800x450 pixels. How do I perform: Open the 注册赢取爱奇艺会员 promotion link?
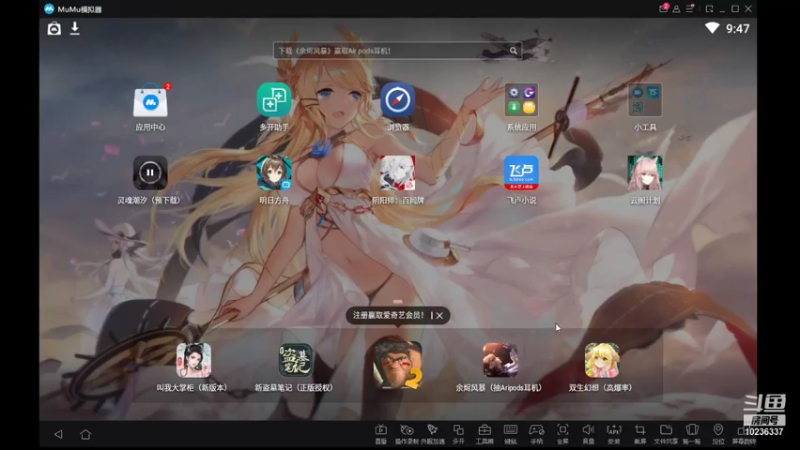[x=388, y=315]
